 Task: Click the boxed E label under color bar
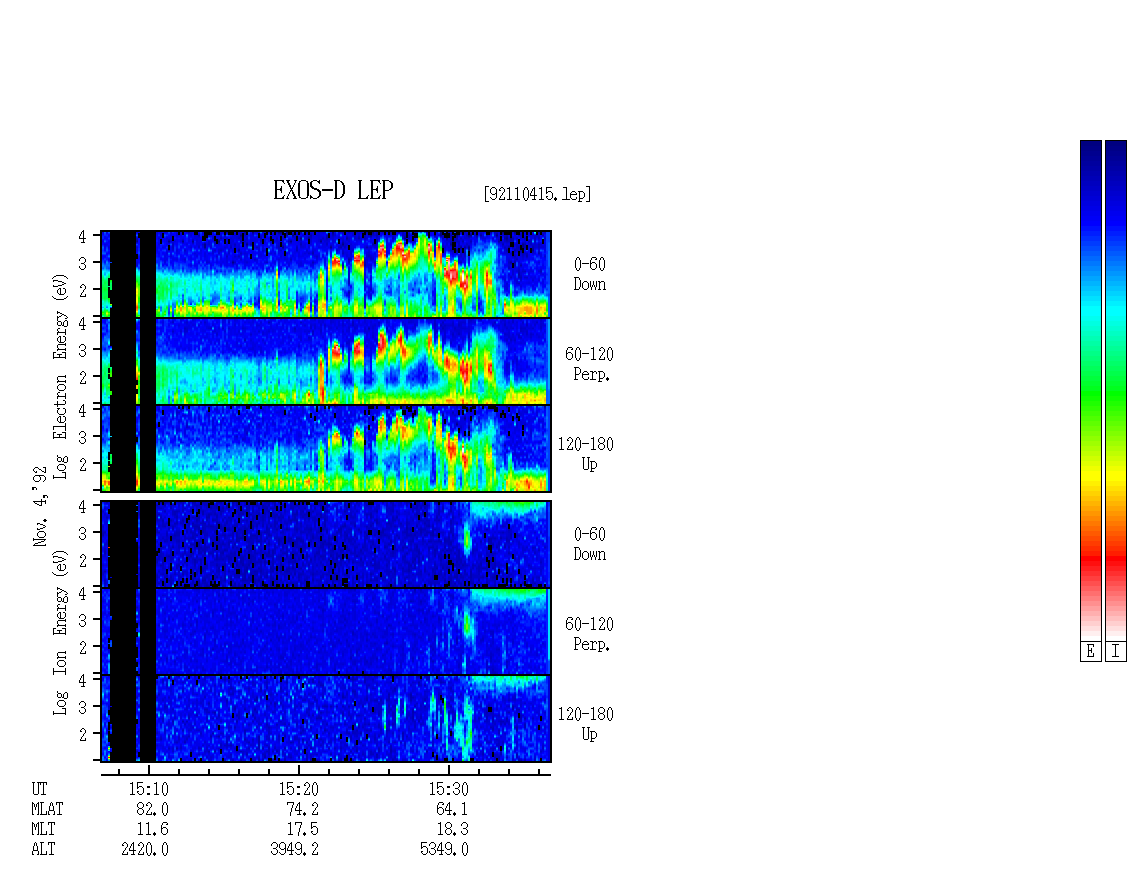pos(1090,652)
